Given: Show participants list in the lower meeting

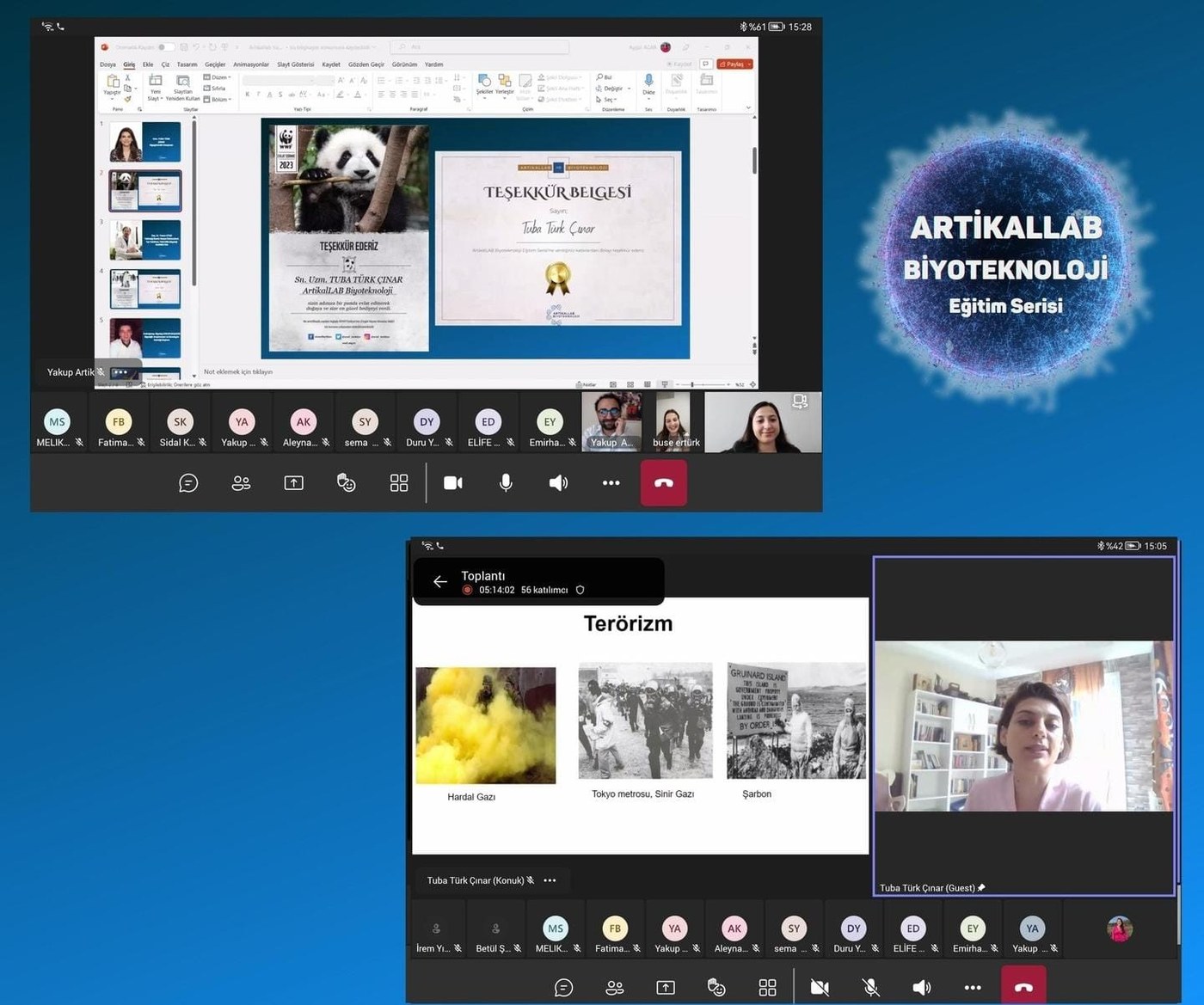Looking at the screenshot, I should click(x=615, y=988).
